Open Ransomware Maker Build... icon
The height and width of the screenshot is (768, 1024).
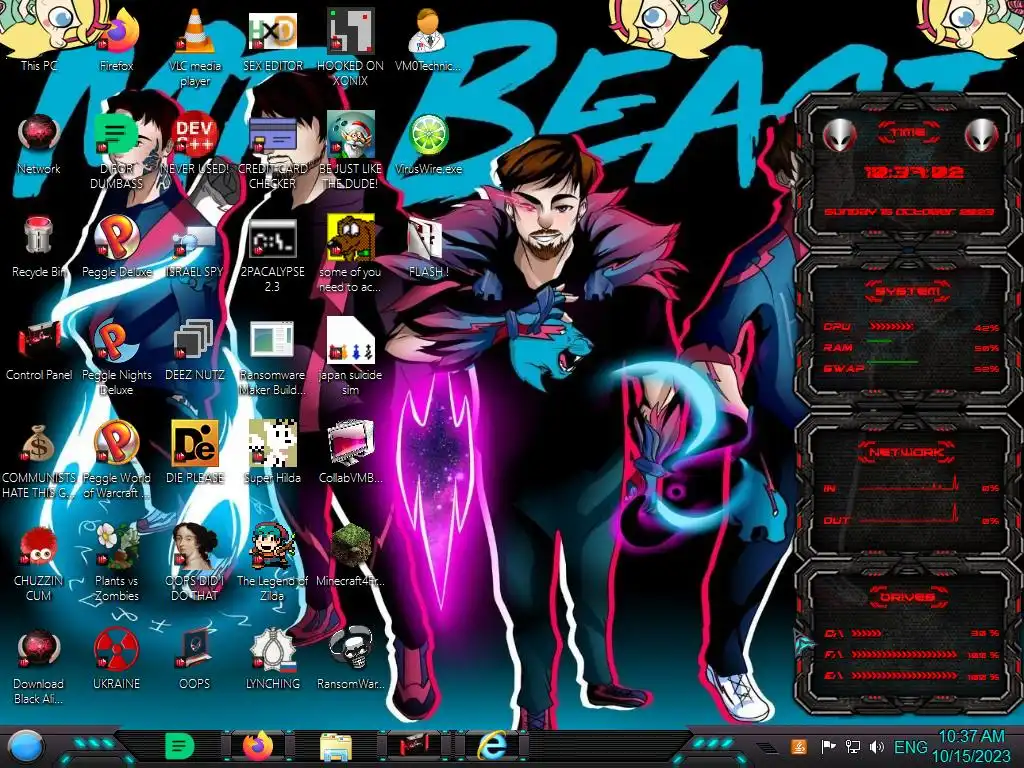point(272,358)
